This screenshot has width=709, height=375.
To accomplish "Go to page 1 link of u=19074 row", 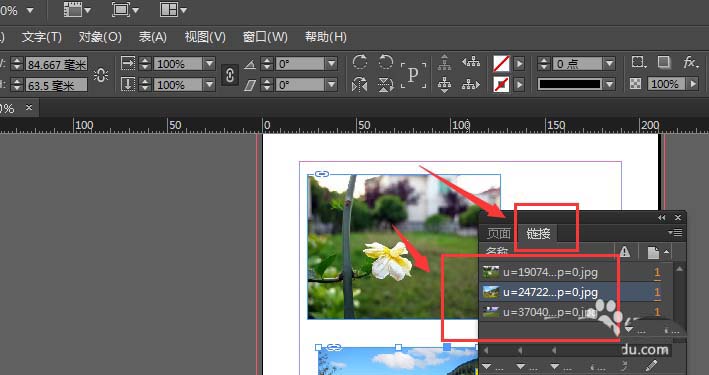I will click(657, 273).
